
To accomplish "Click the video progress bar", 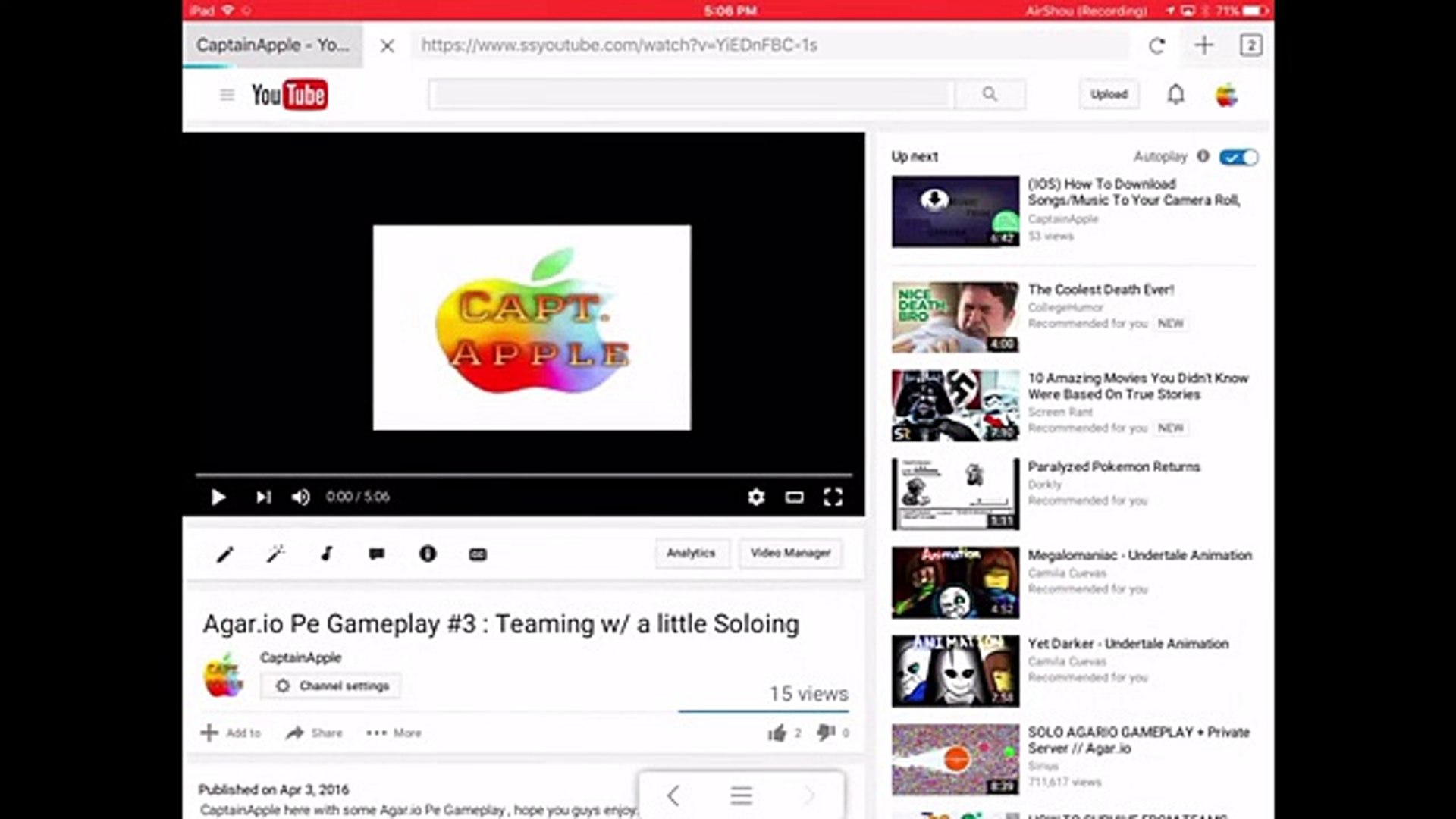I will tap(523, 475).
